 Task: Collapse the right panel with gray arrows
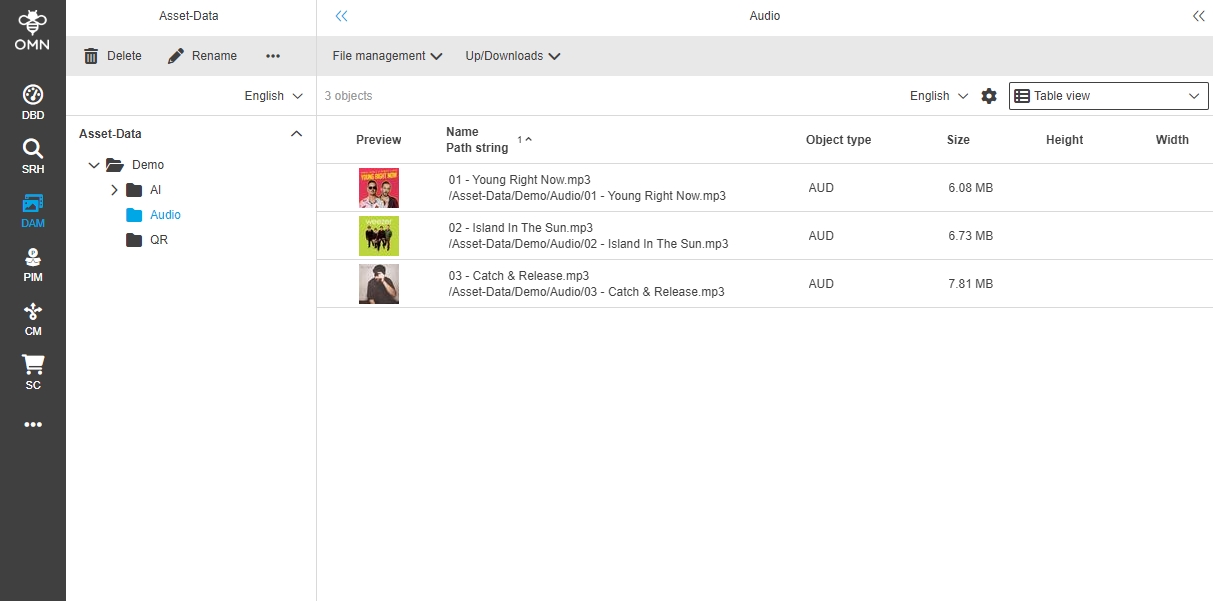pos(1198,16)
